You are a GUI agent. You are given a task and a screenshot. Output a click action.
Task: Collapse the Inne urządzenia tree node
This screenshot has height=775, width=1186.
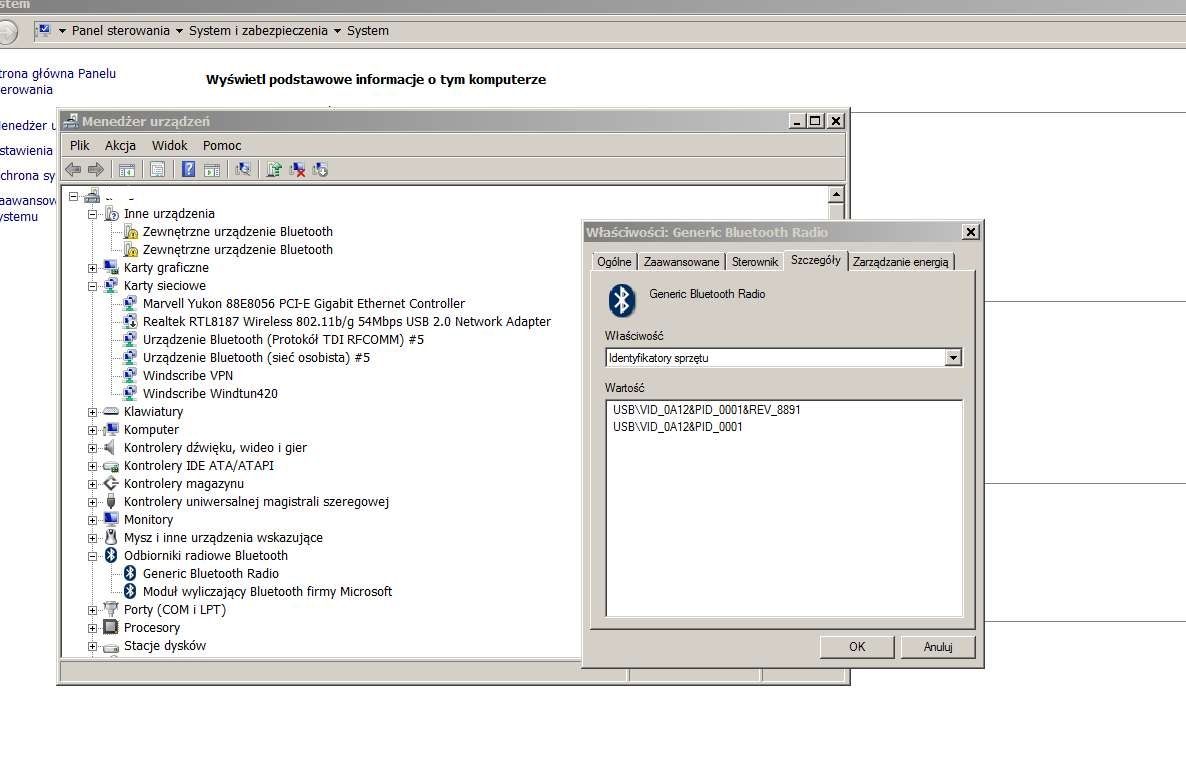click(92, 214)
